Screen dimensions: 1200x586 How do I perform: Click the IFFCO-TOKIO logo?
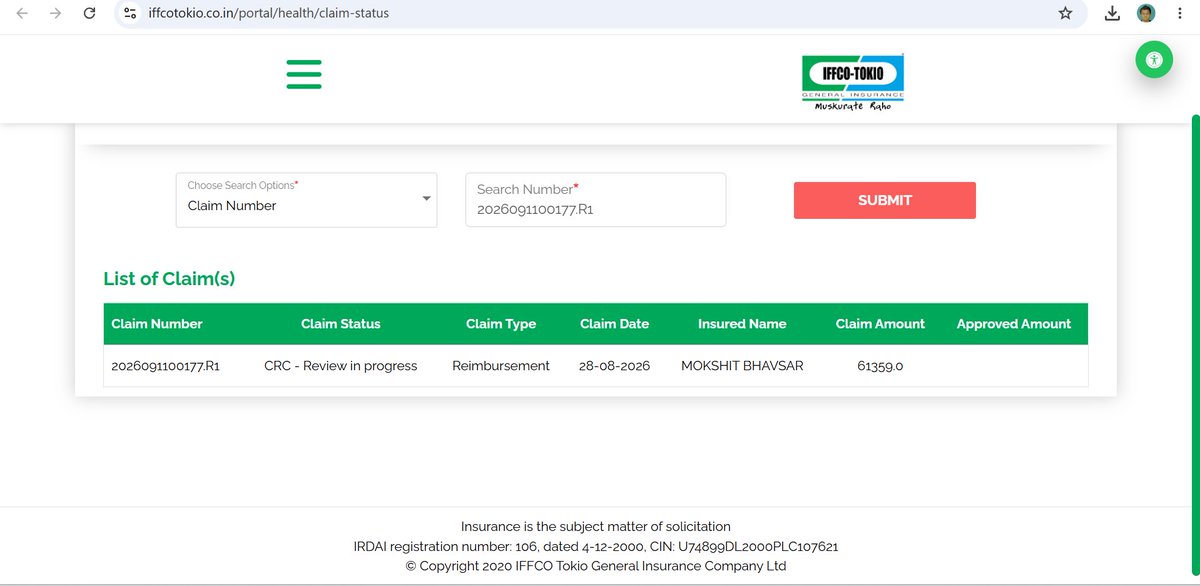click(853, 81)
